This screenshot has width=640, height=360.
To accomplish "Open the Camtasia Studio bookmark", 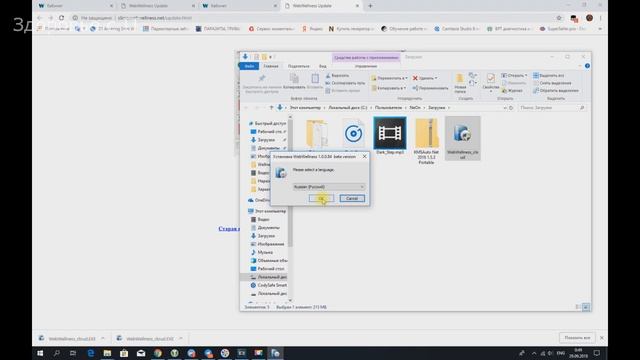I will point(456,29).
